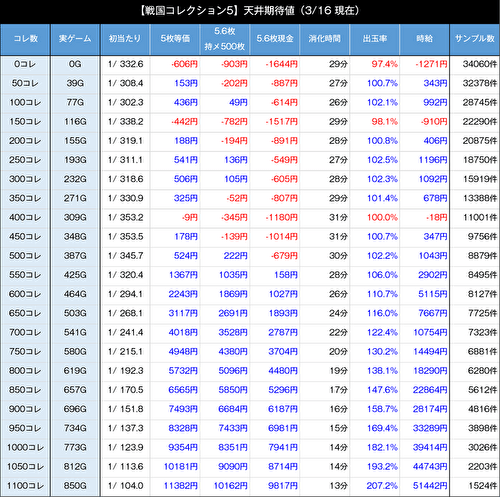Viewport: 500px width, 497px height.
Task: Select the 34060件 sample count cell
Action: pyautogui.click(x=480, y=64)
